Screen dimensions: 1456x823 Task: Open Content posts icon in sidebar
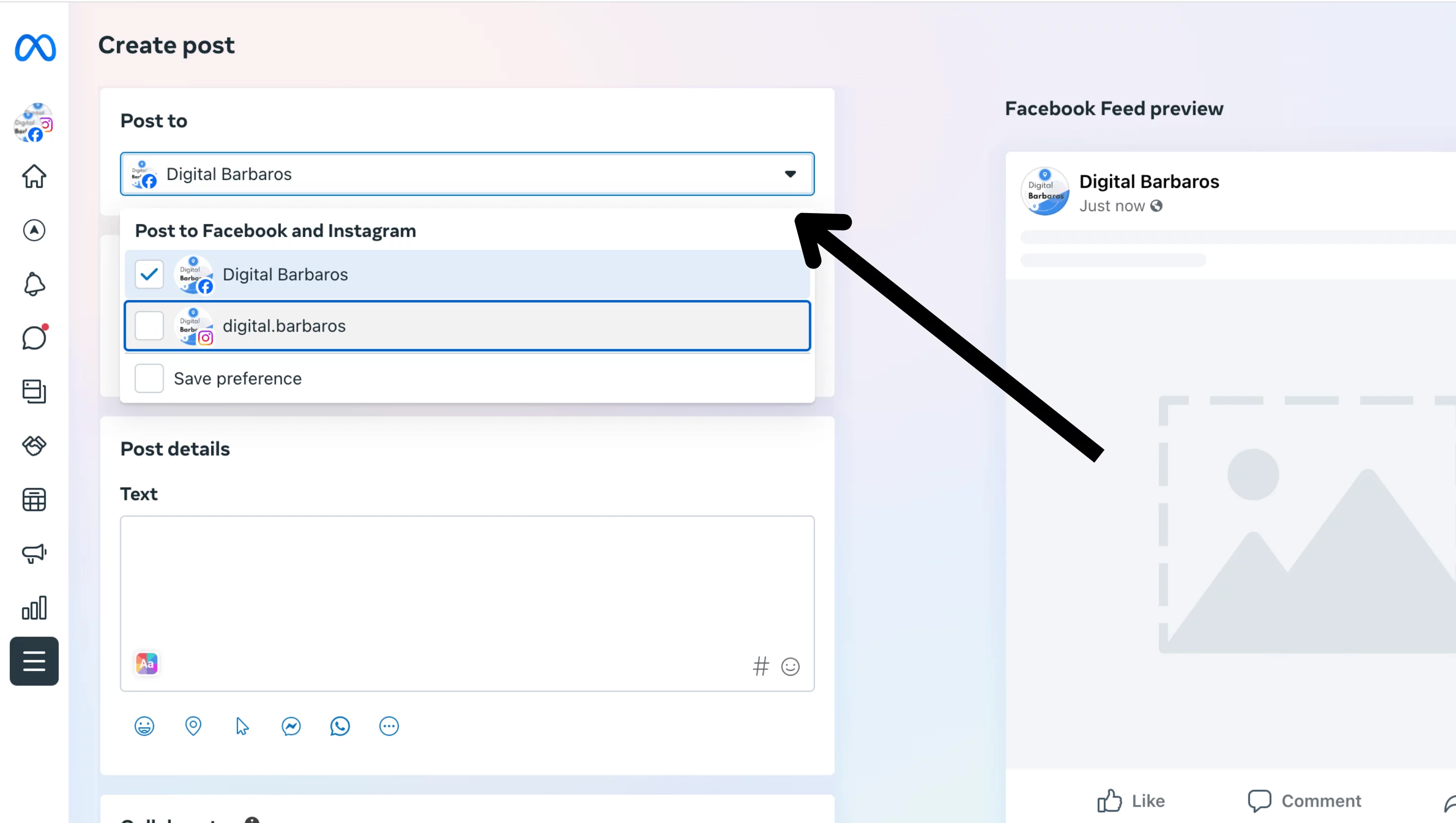click(35, 391)
